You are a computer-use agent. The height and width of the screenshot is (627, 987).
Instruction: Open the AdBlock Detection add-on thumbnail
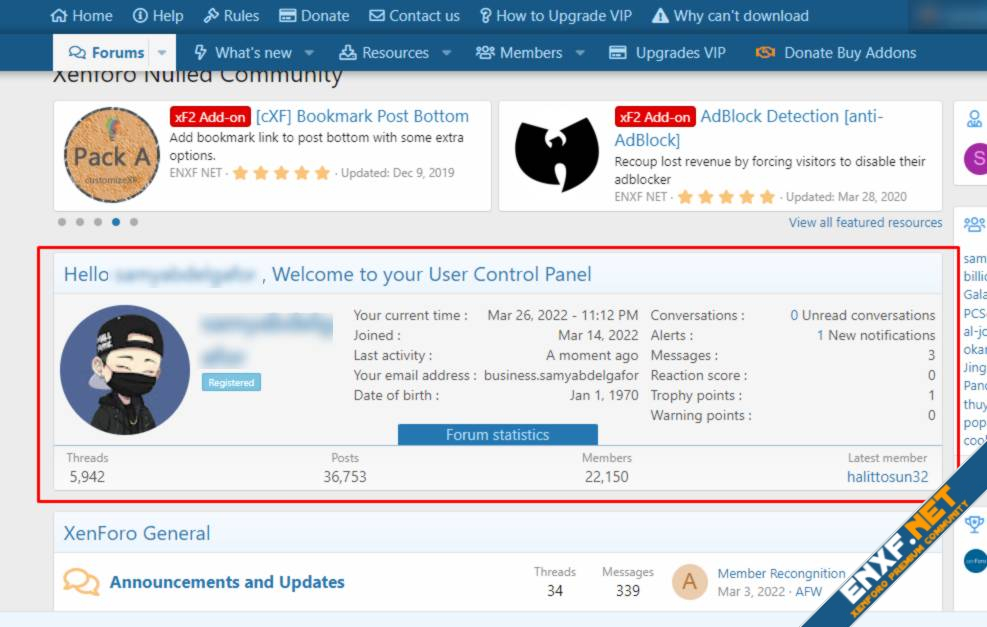pyautogui.click(x=556, y=155)
